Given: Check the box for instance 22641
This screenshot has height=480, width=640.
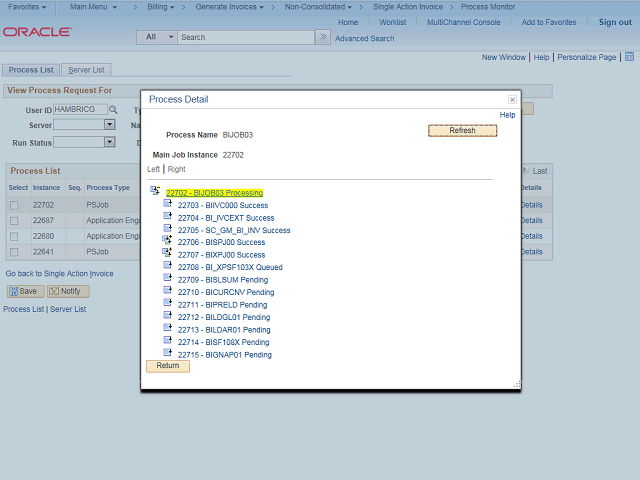Looking at the screenshot, I should [x=14, y=252].
